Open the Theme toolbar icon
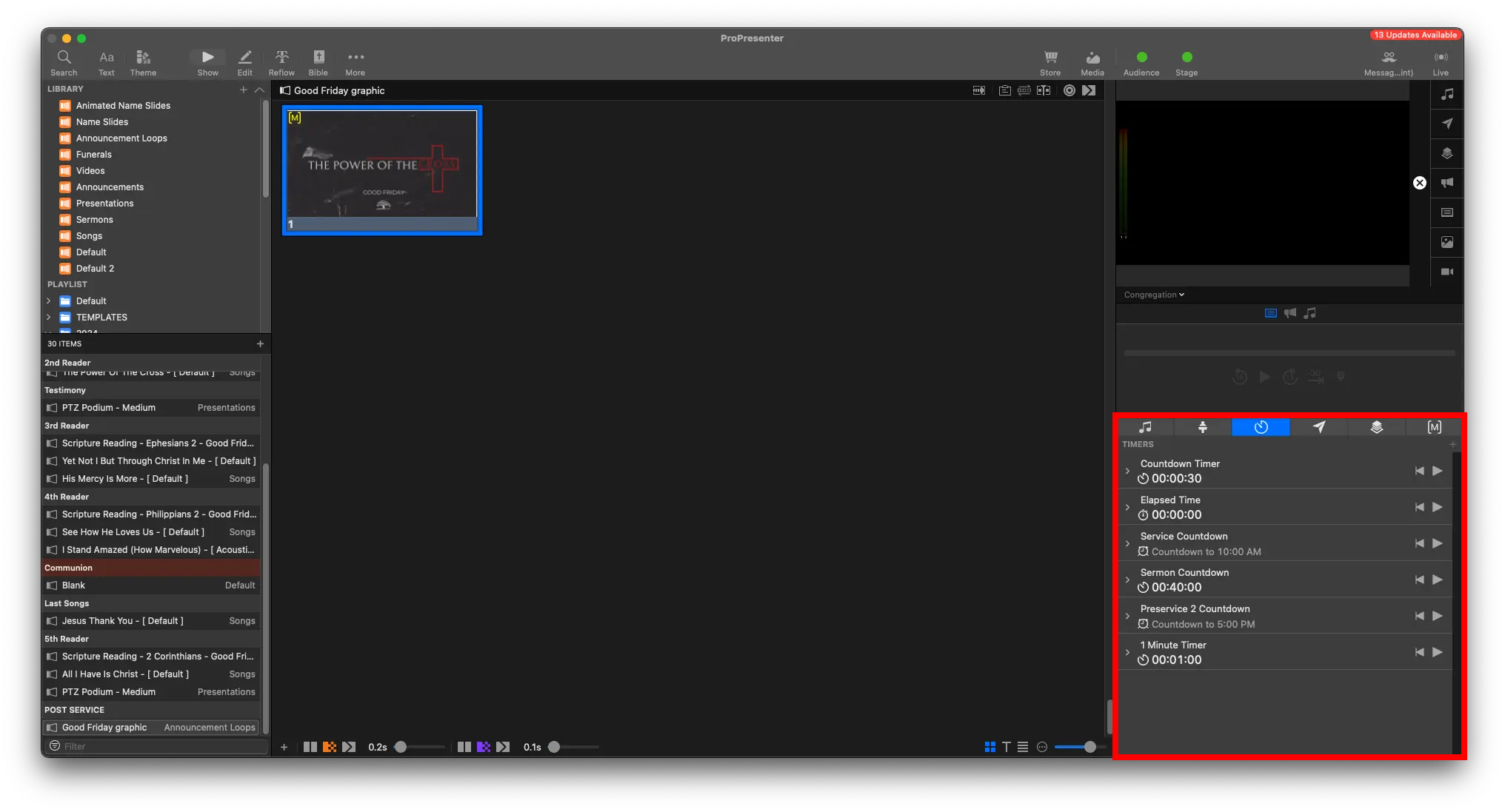The height and width of the screenshot is (812, 1505). pos(143,58)
